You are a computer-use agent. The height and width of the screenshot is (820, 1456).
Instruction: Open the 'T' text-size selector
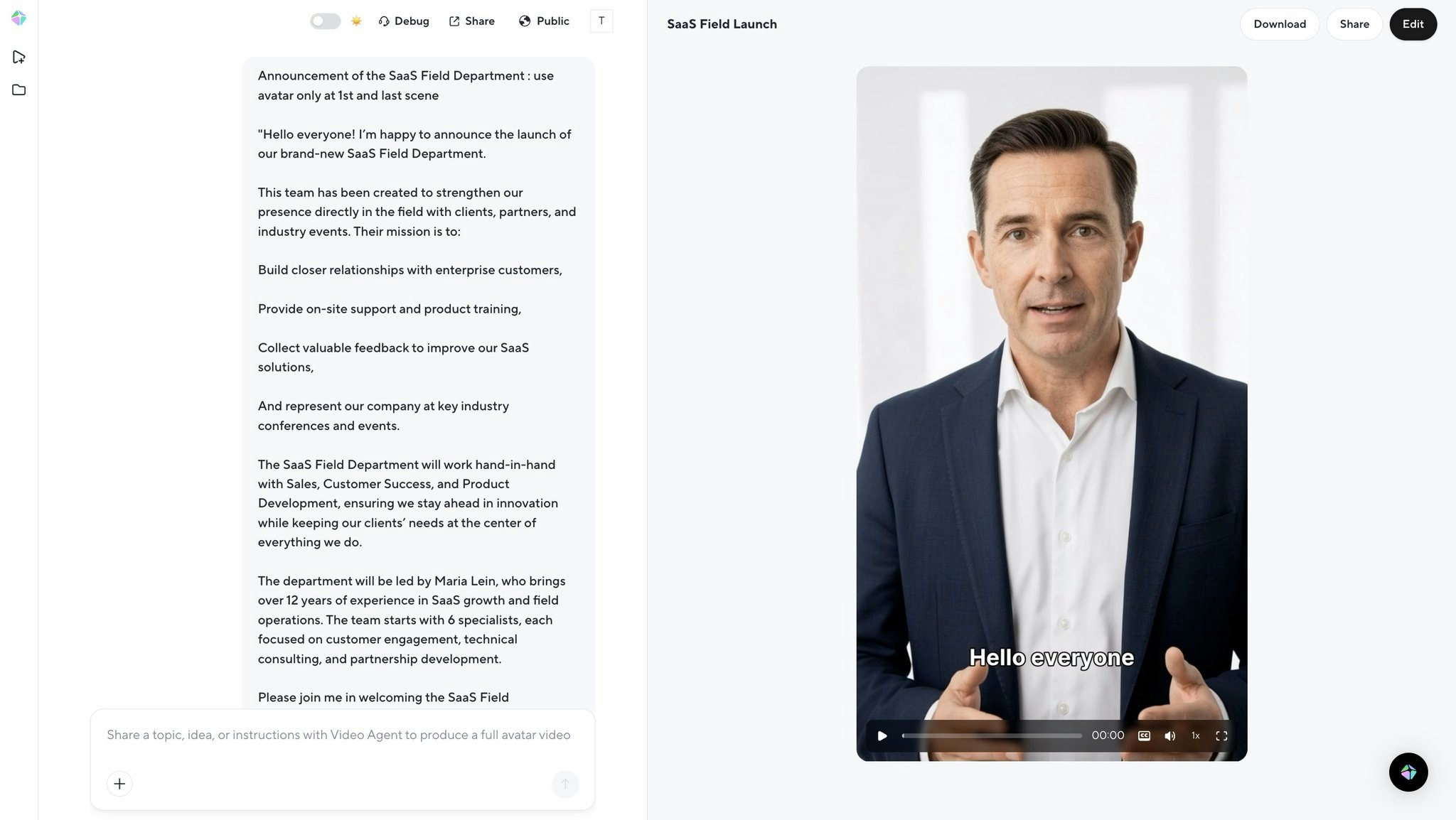(601, 21)
